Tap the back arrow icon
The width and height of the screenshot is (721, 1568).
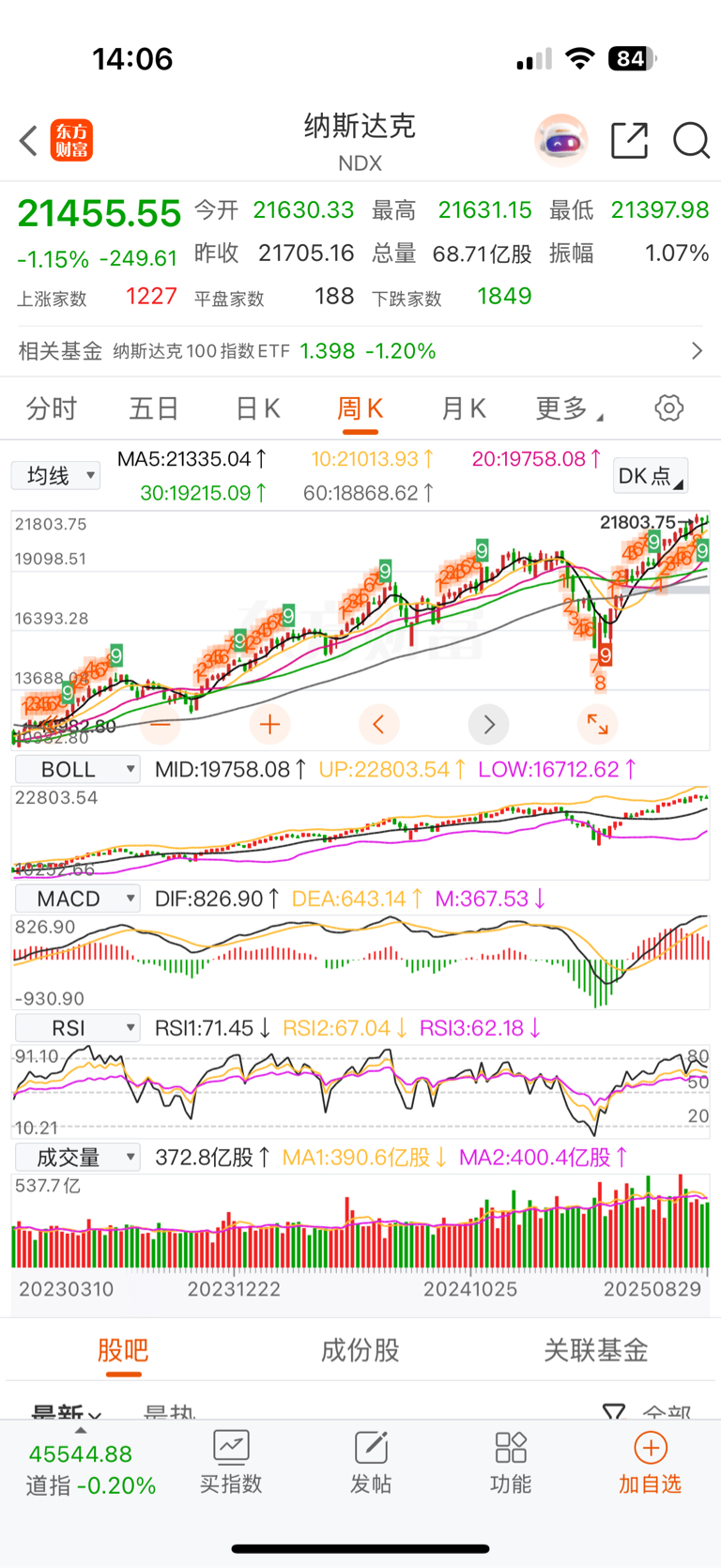point(28,141)
